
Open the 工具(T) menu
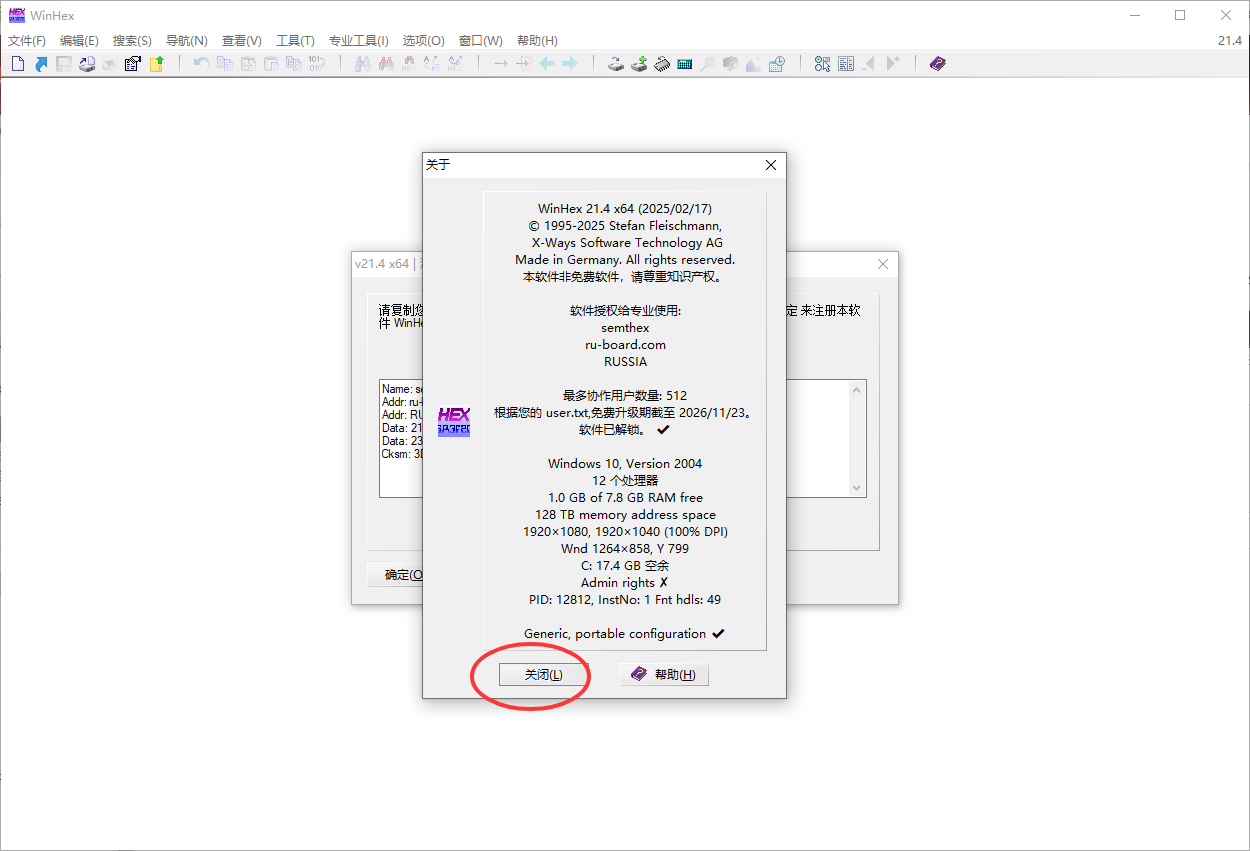click(295, 41)
